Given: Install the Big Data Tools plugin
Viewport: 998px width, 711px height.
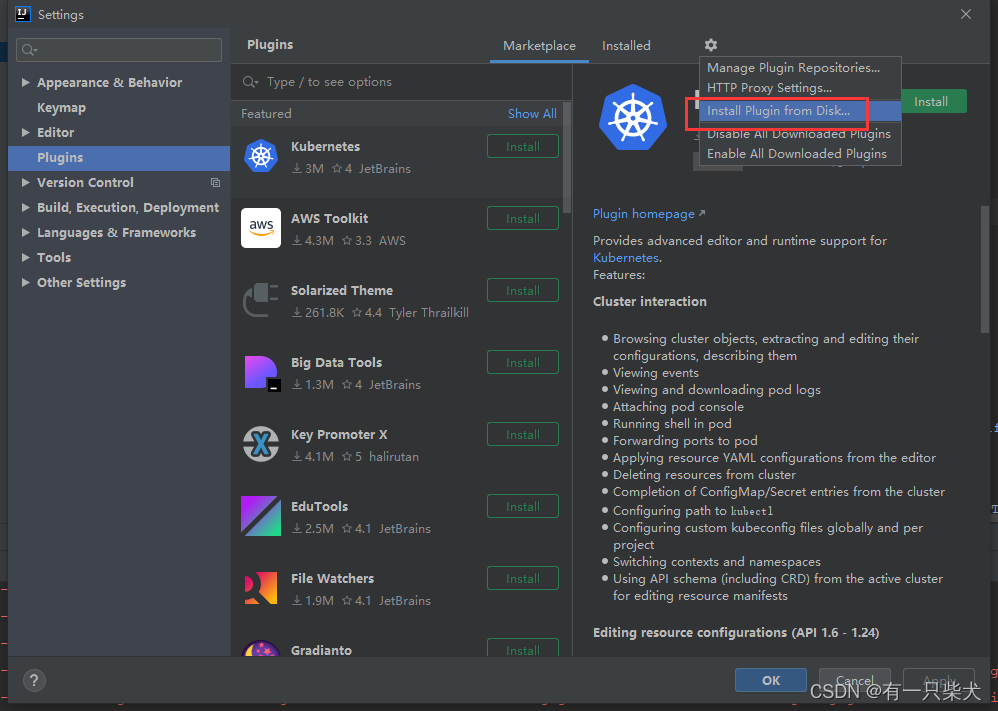Looking at the screenshot, I should [523, 362].
